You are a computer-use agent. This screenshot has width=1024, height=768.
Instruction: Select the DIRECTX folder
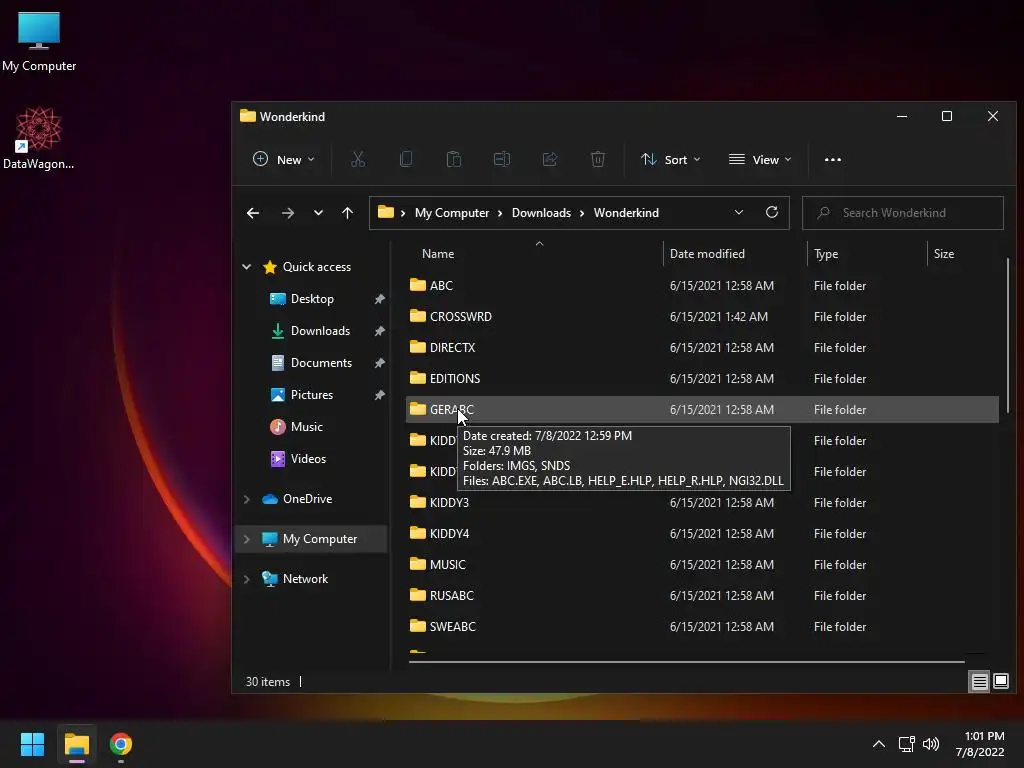pos(702,347)
